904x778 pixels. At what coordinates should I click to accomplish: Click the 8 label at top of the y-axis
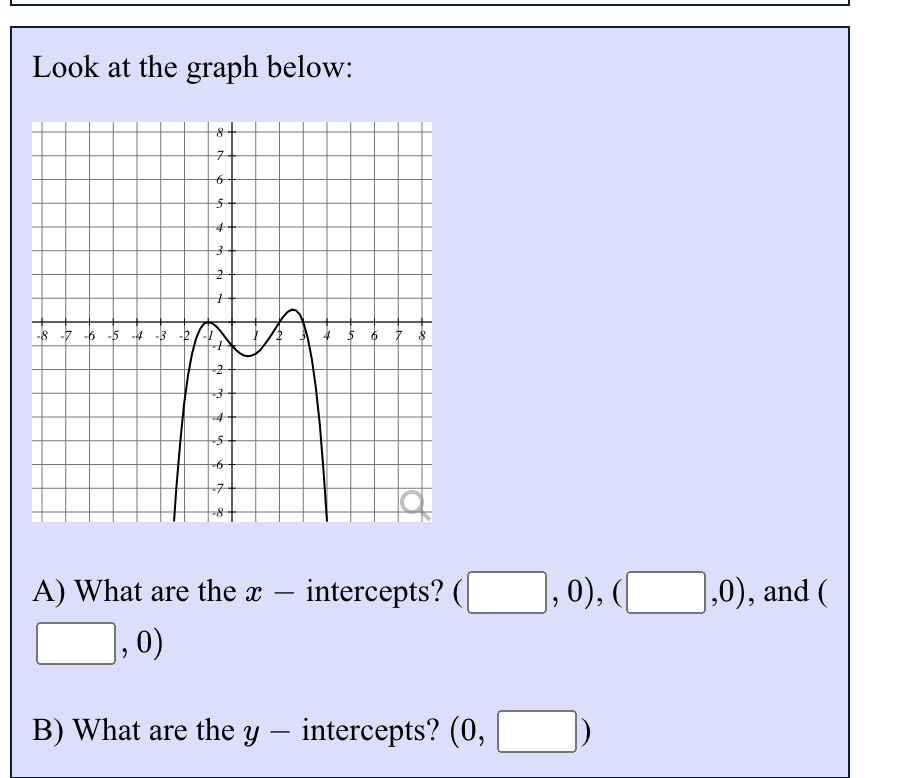click(219, 130)
